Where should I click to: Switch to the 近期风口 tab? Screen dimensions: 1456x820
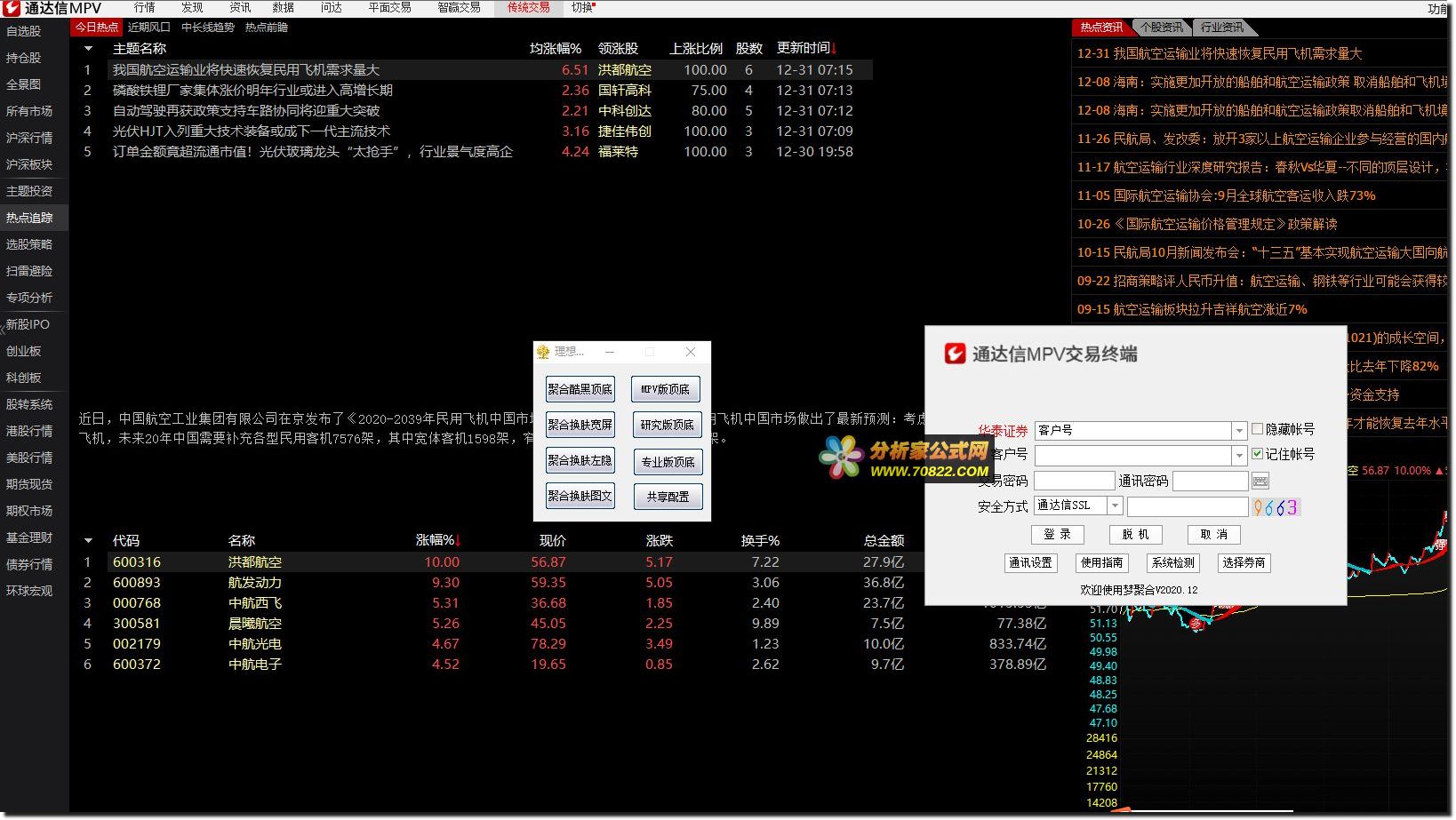pyautogui.click(x=148, y=28)
